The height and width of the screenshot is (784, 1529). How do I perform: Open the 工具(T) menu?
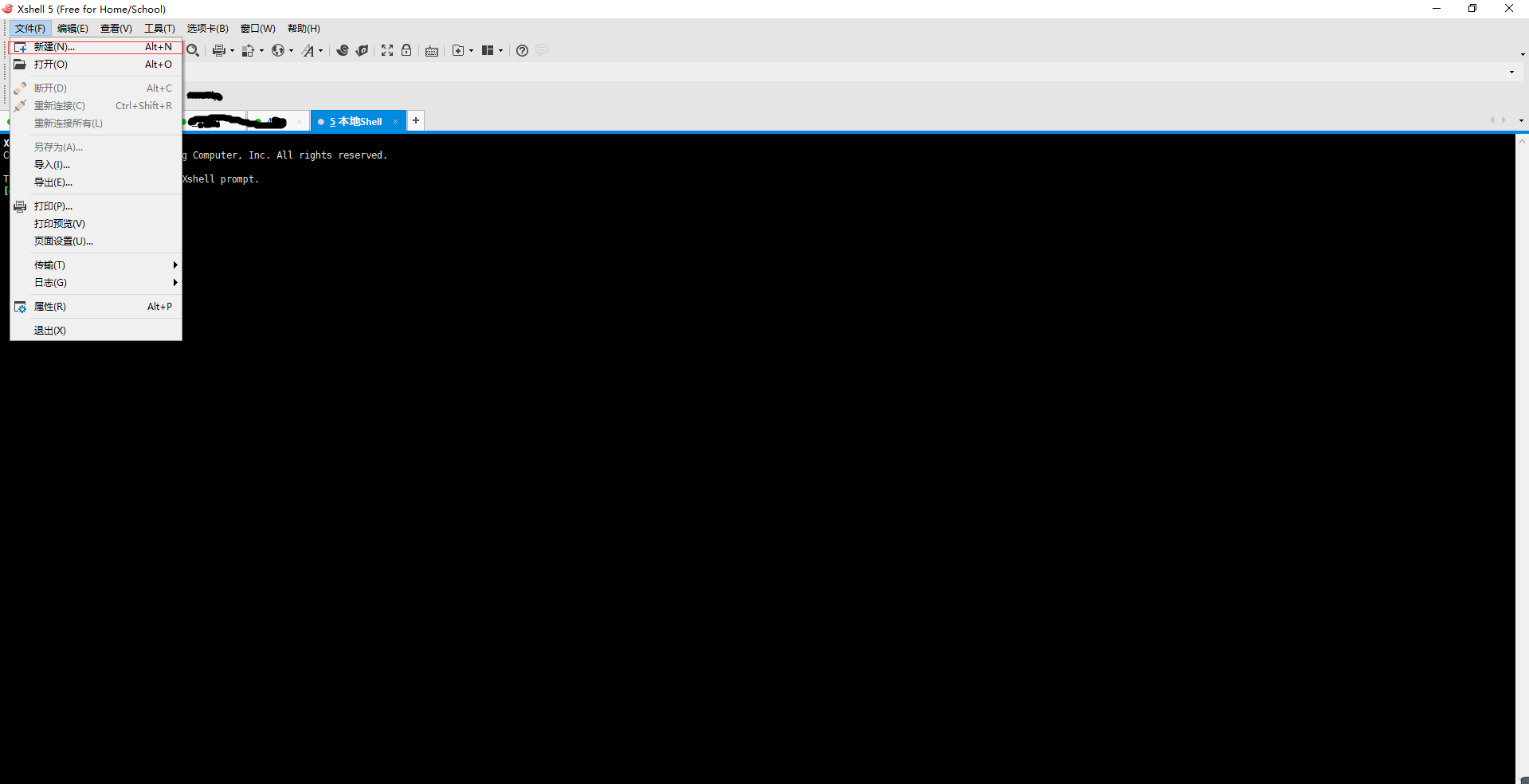click(x=159, y=29)
